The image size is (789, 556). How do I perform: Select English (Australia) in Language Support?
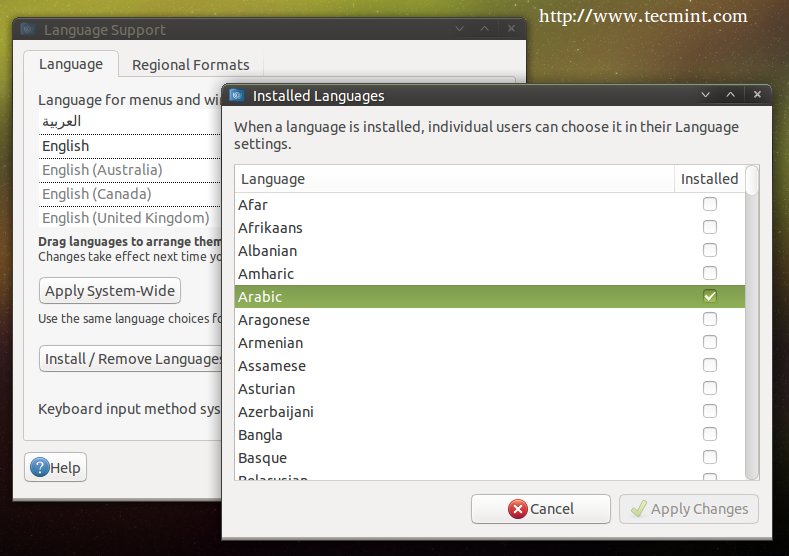tap(130, 170)
